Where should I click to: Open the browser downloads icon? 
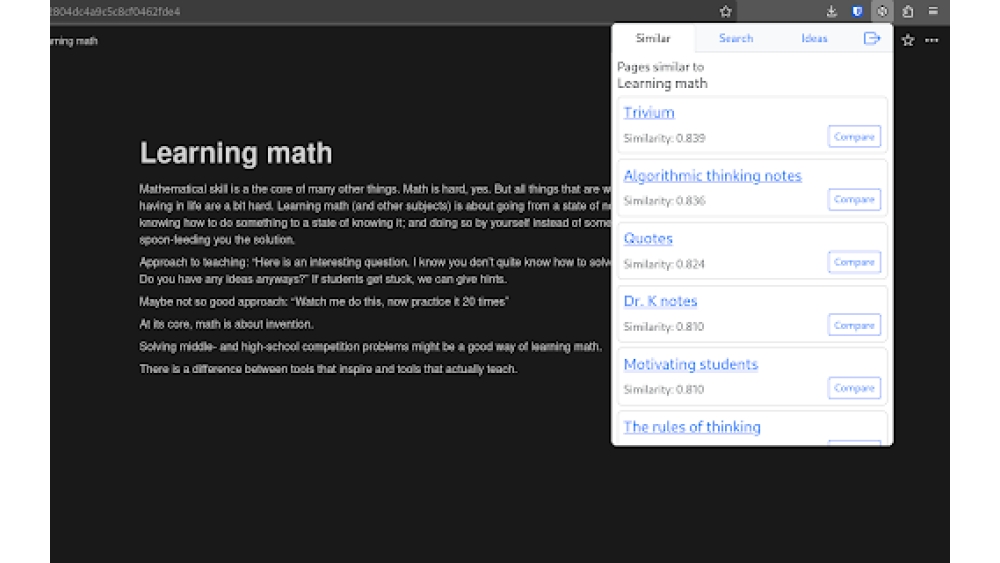[x=831, y=11]
